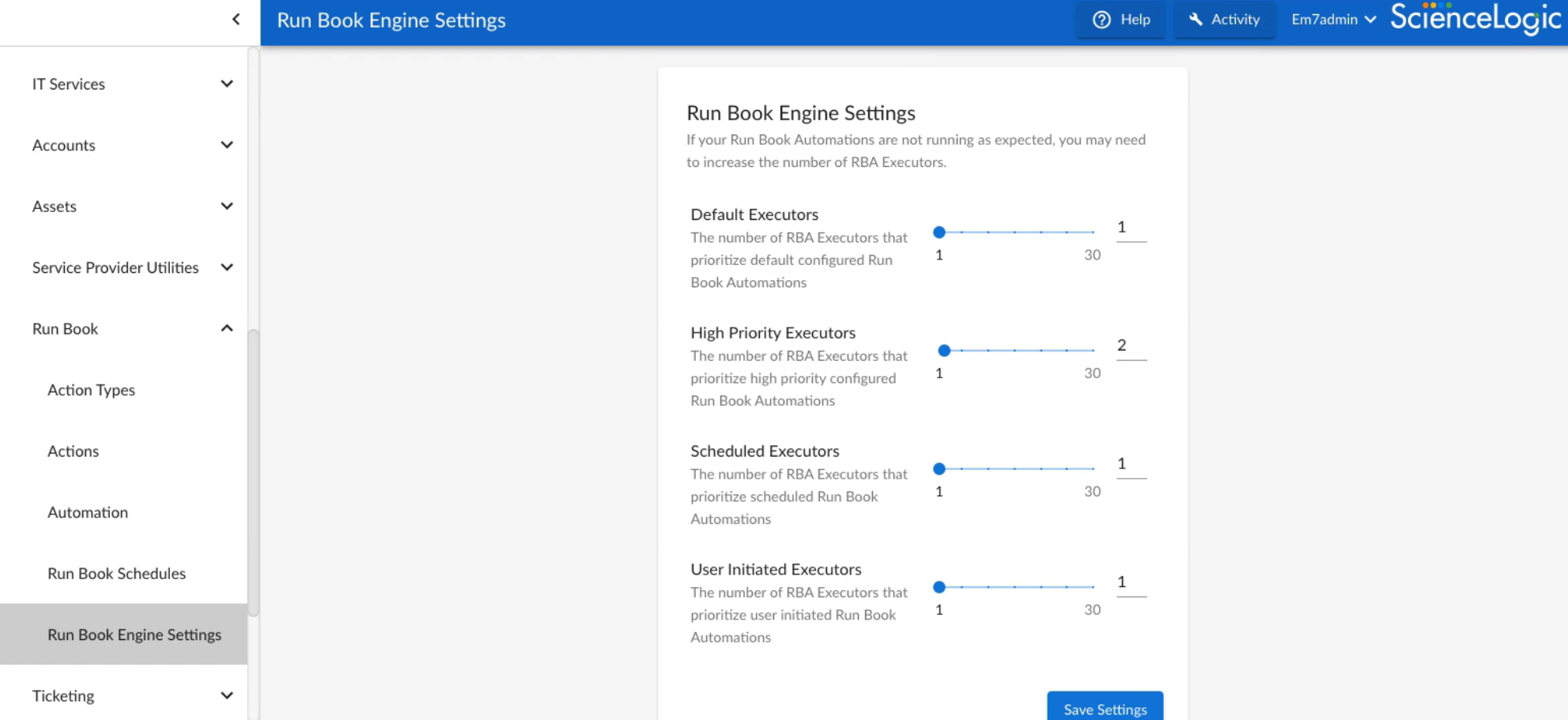
Task: Click the Scheduled Executors value field
Action: (x=1131, y=464)
